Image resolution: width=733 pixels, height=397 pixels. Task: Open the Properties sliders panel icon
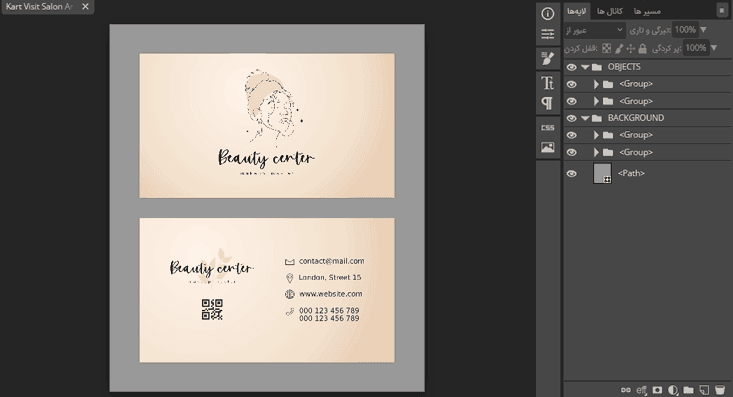click(547, 34)
